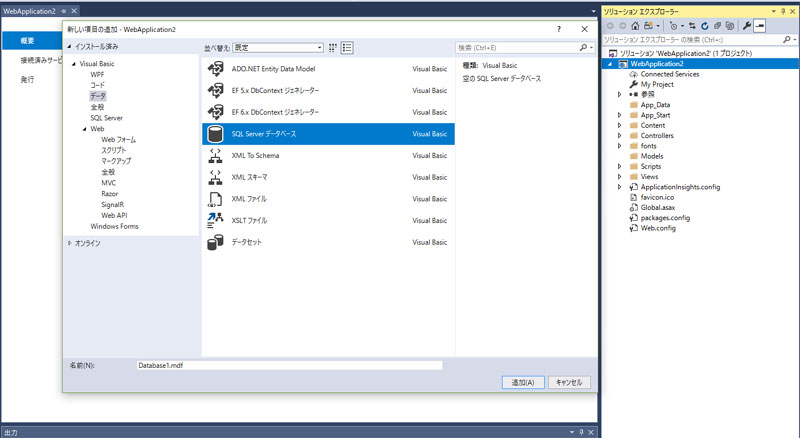Click Home icon in Solution Explorer toolbar
The width and height of the screenshot is (800, 438).
[x=635, y=26]
